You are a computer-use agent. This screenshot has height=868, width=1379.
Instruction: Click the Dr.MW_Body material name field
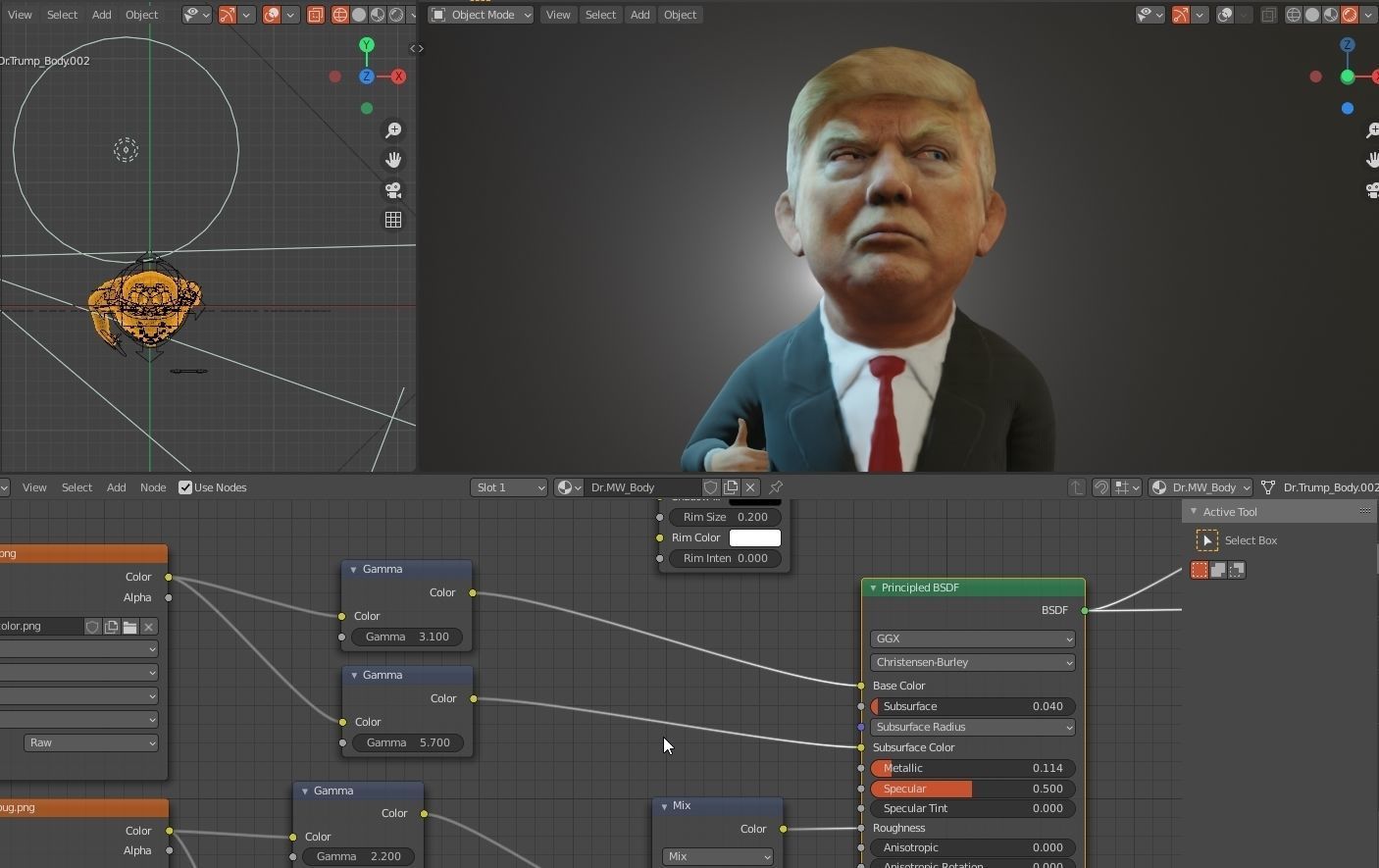[643, 487]
